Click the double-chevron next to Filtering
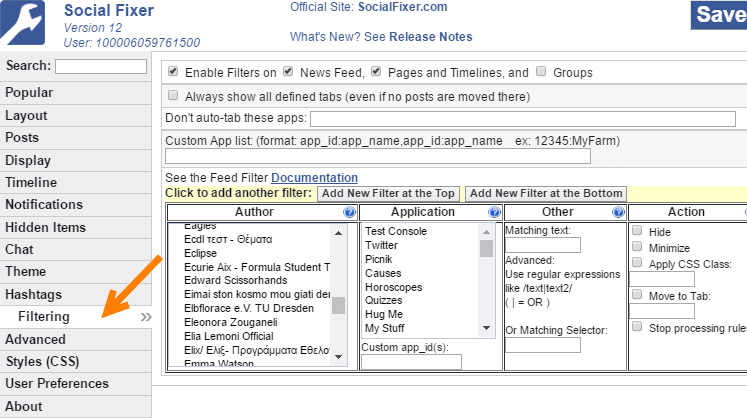747x418 pixels. click(146, 317)
